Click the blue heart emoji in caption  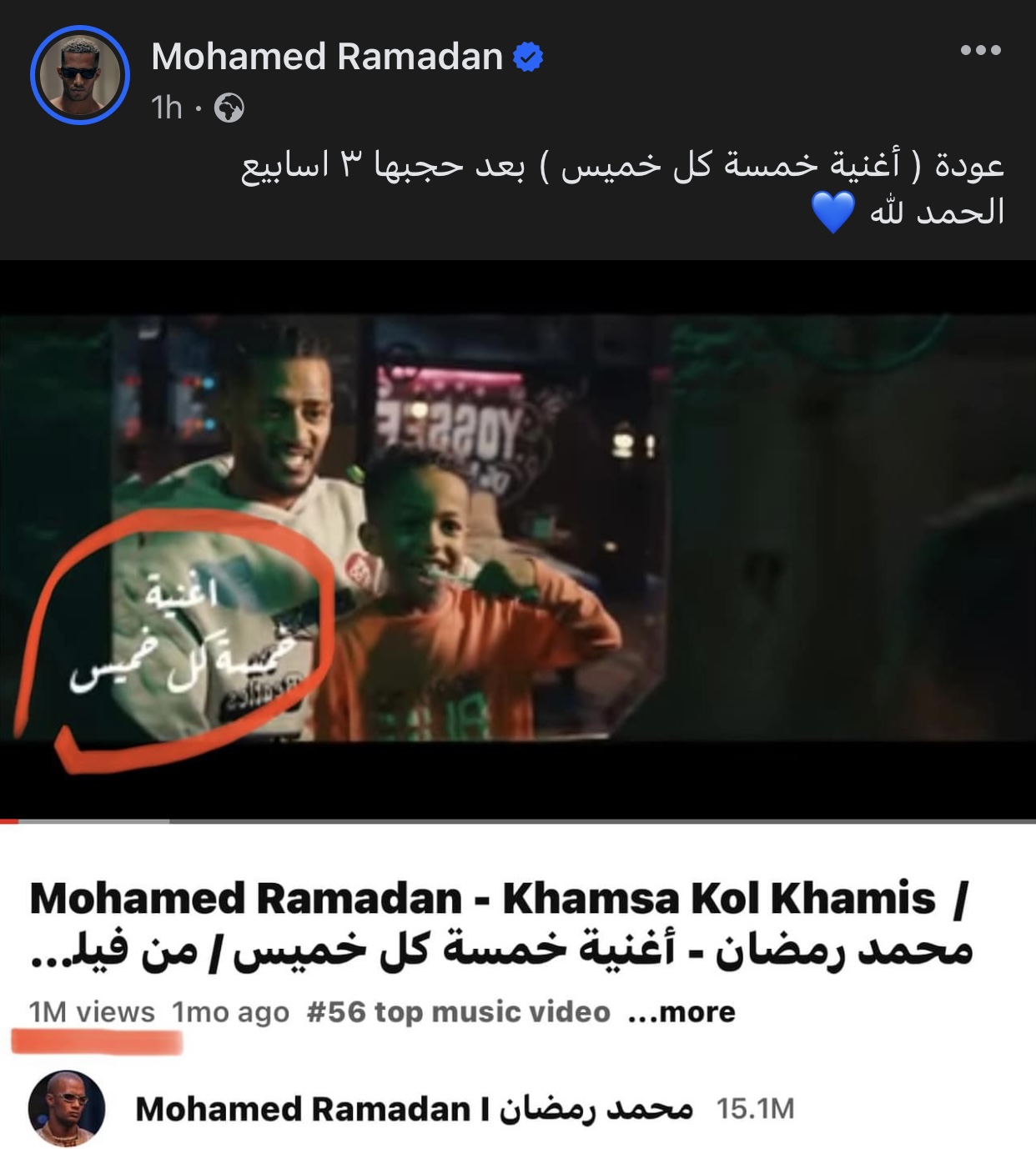[x=833, y=213]
